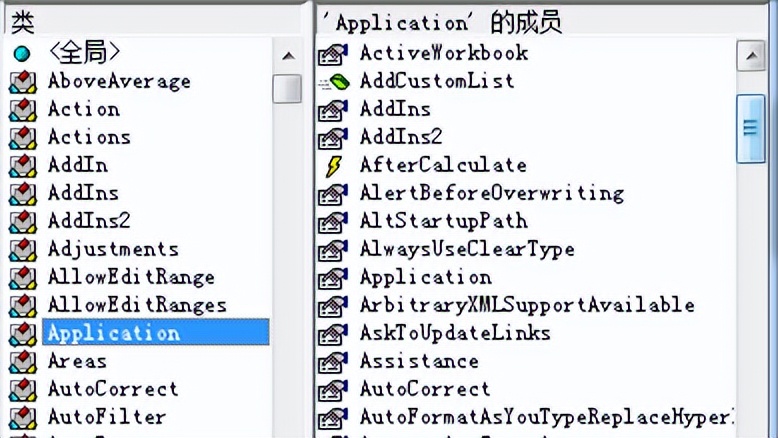Click the class list scroll-up arrow
778x438 pixels.
pyautogui.click(x=288, y=56)
